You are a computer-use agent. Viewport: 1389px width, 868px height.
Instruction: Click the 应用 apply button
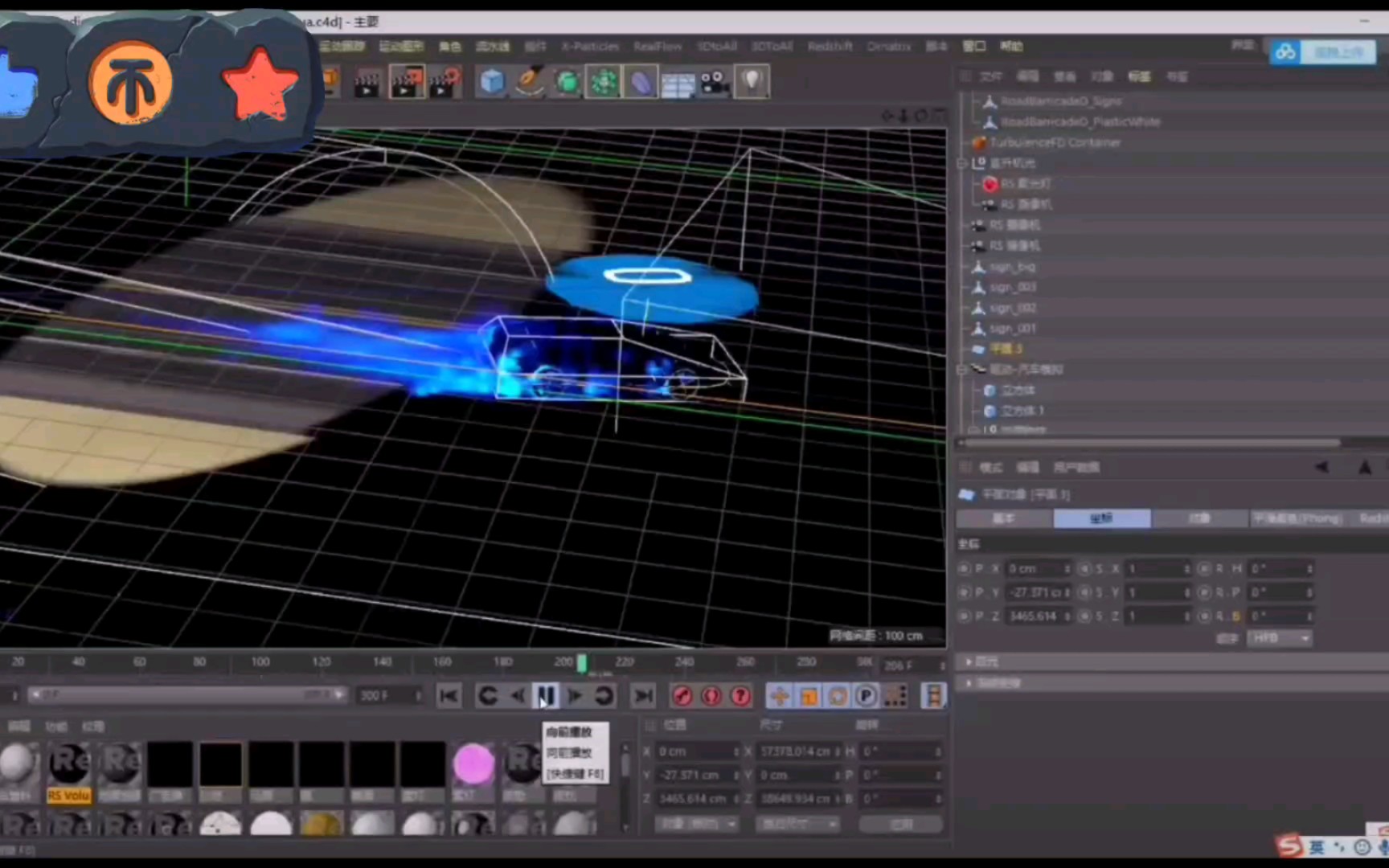[x=900, y=824]
